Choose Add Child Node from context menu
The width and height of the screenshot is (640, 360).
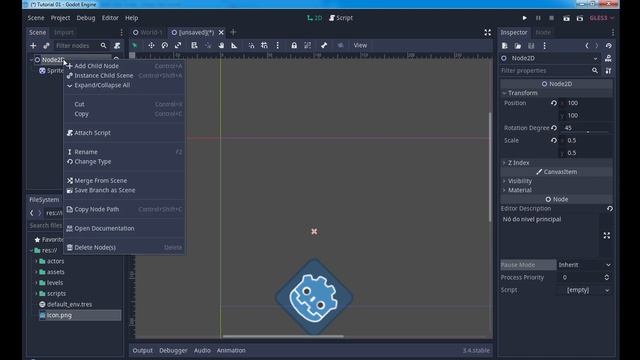click(x=124, y=66)
